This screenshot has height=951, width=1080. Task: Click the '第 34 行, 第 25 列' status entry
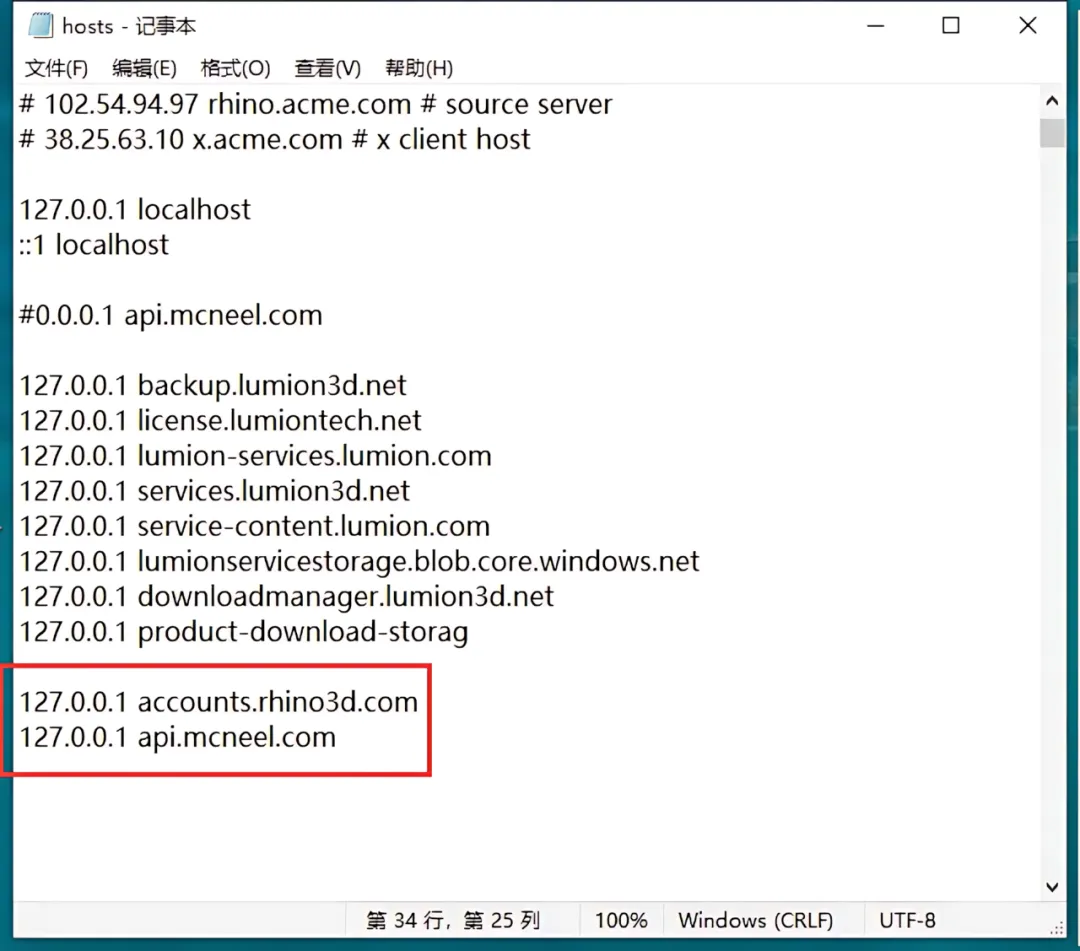point(453,921)
